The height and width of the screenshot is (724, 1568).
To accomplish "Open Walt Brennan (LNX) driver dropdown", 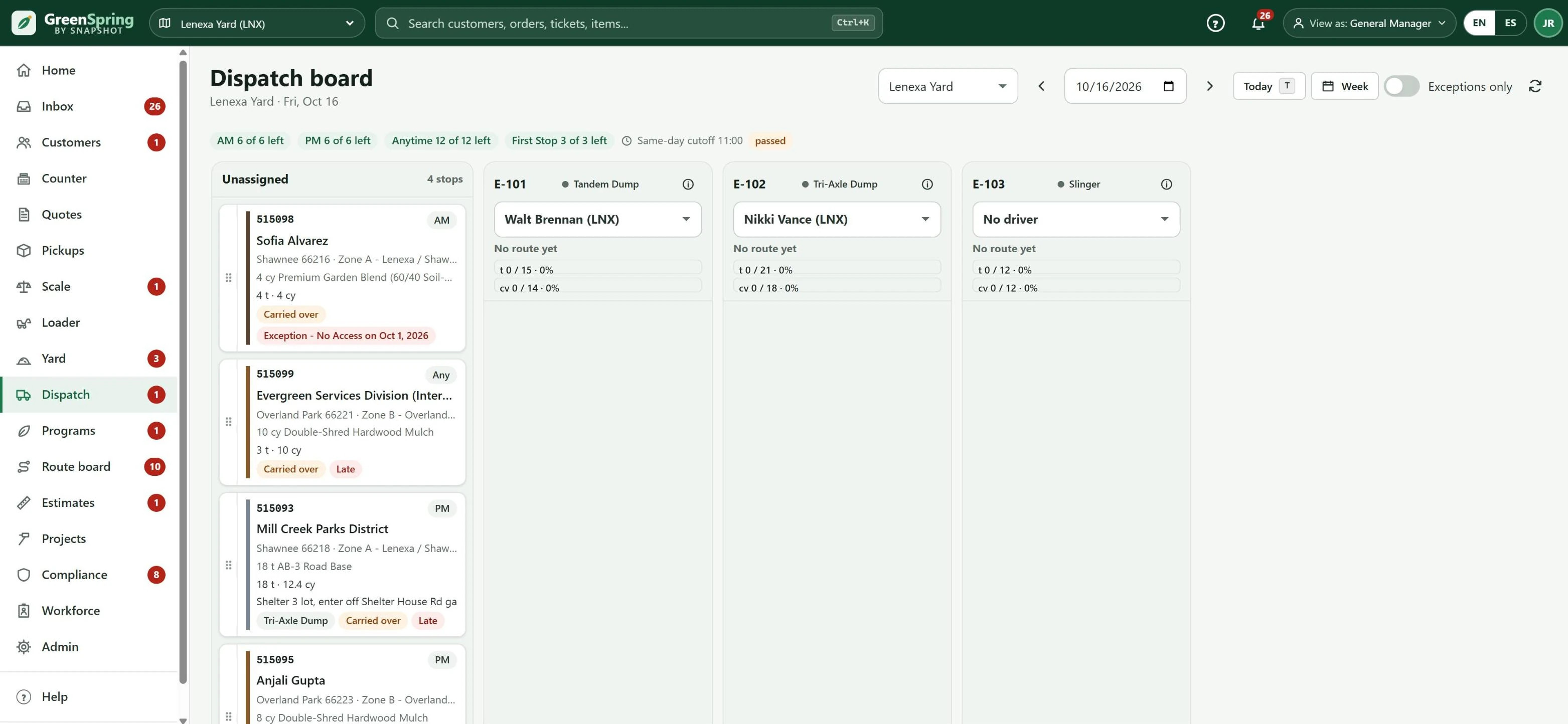I will point(597,219).
